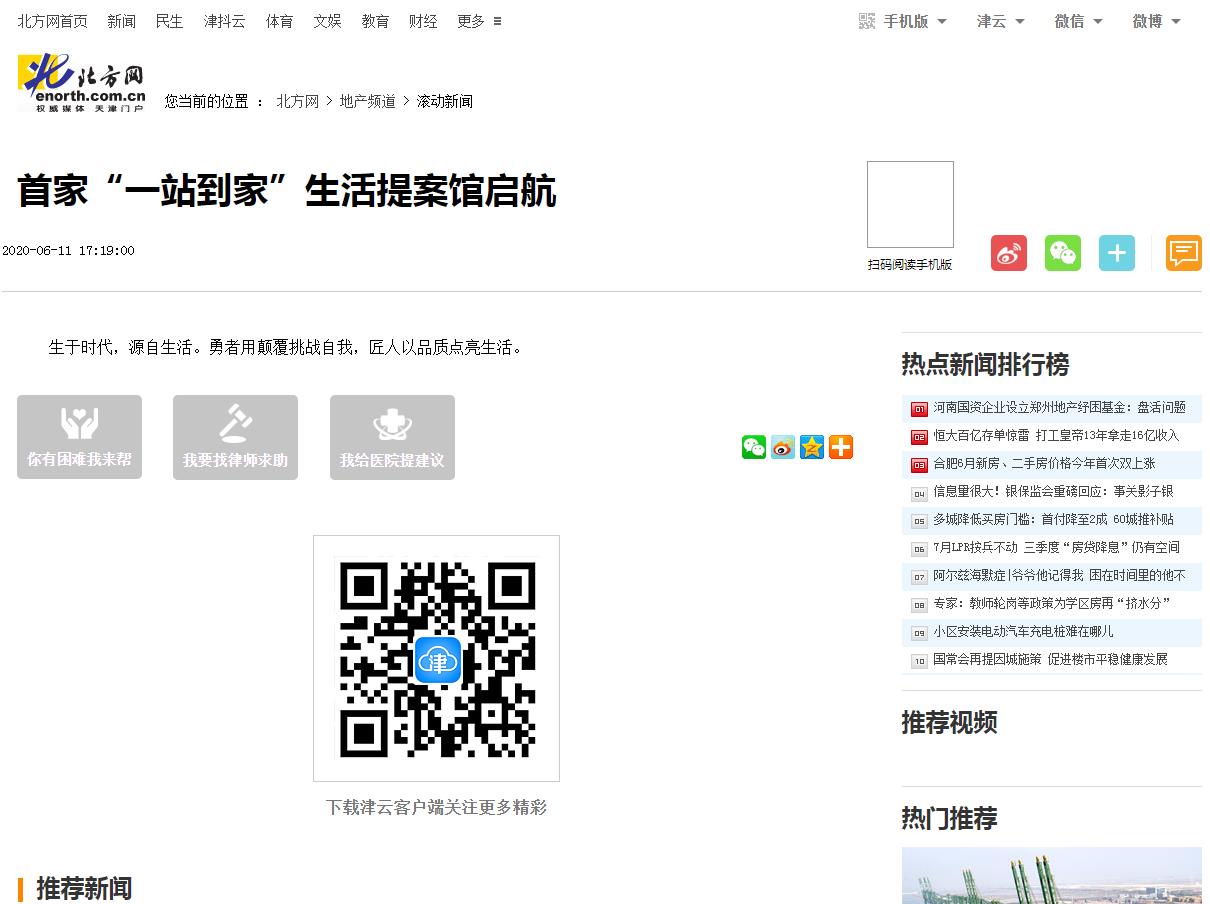This screenshot has width=1210, height=904.
Task: Open the 文娱 nav item
Action: point(327,21)
